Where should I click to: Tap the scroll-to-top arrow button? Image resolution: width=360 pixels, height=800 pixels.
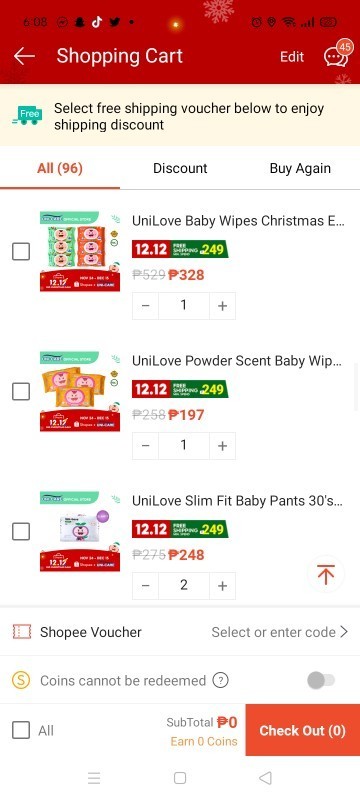click(325, 574)
